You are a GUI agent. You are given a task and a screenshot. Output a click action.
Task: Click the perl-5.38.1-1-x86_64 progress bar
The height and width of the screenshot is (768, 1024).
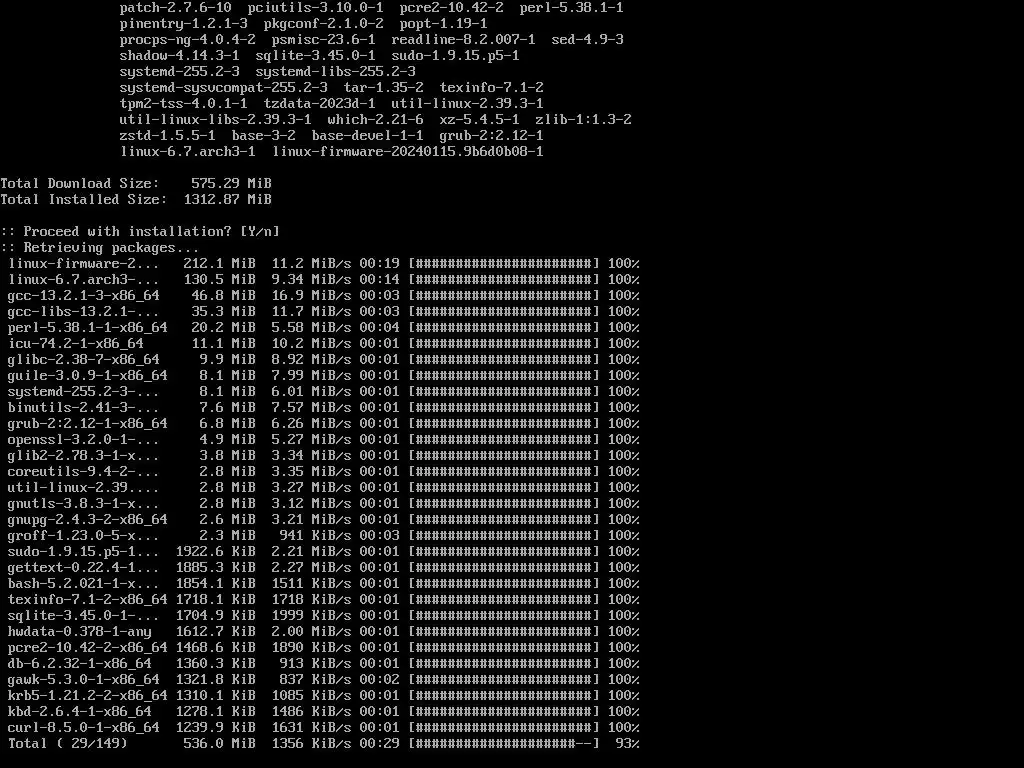click(504, 327)
